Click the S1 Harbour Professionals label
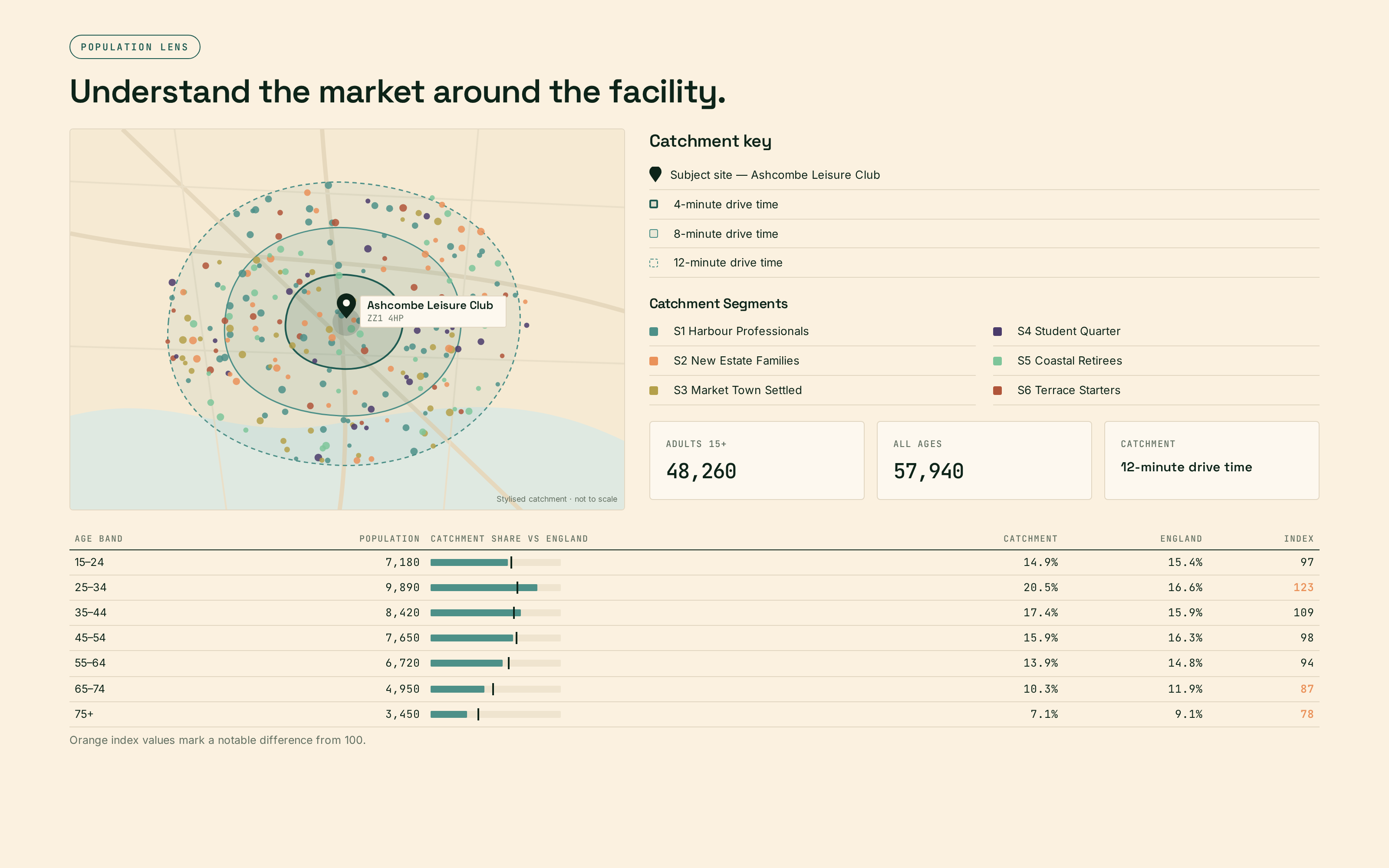Screen dimensions: 1389x868 [741, 331]
